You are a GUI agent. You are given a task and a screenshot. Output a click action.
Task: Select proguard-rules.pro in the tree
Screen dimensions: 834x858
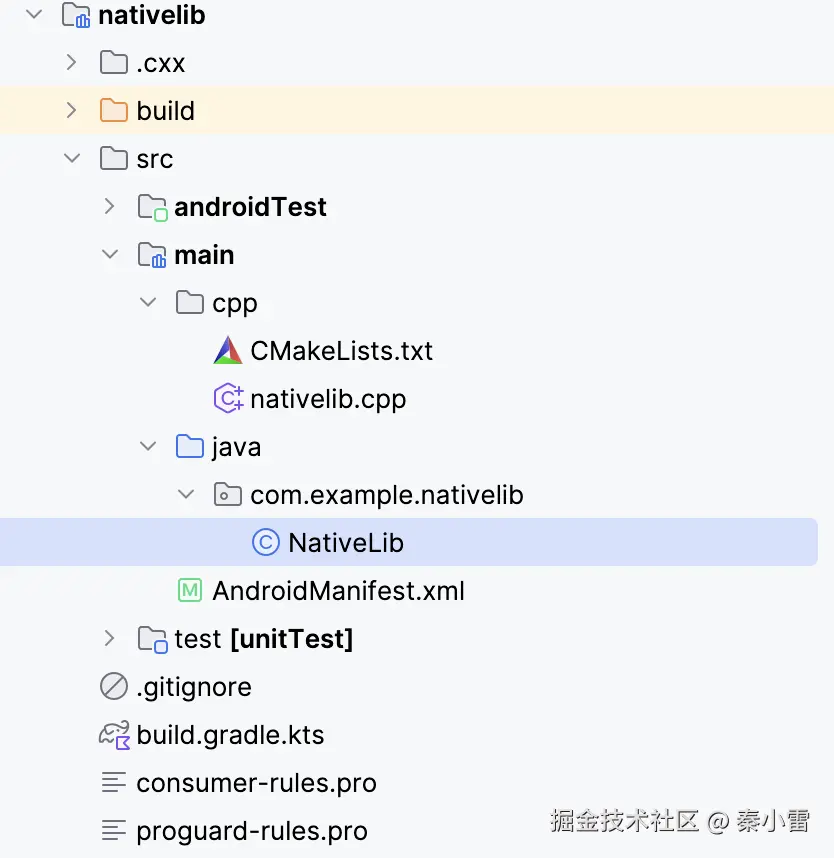(x=251, y=831)
